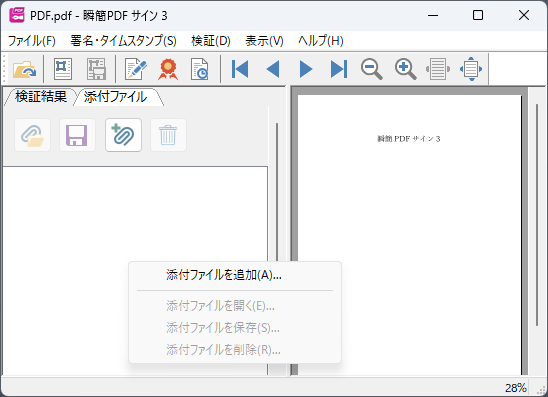Open the 署名・タイムスタンプ(S) menu

[123, 41]
